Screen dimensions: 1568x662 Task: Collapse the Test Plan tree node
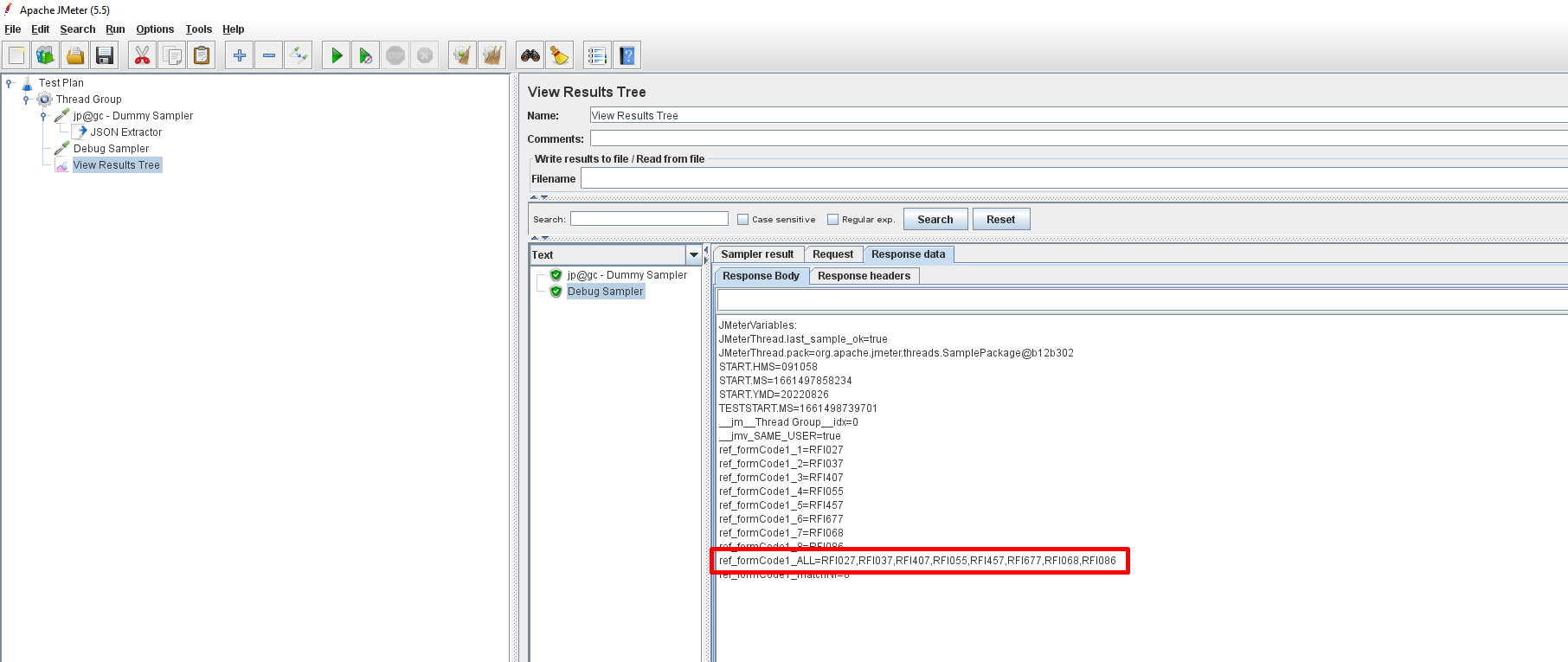pyautogui.click(x=10, y=83)
